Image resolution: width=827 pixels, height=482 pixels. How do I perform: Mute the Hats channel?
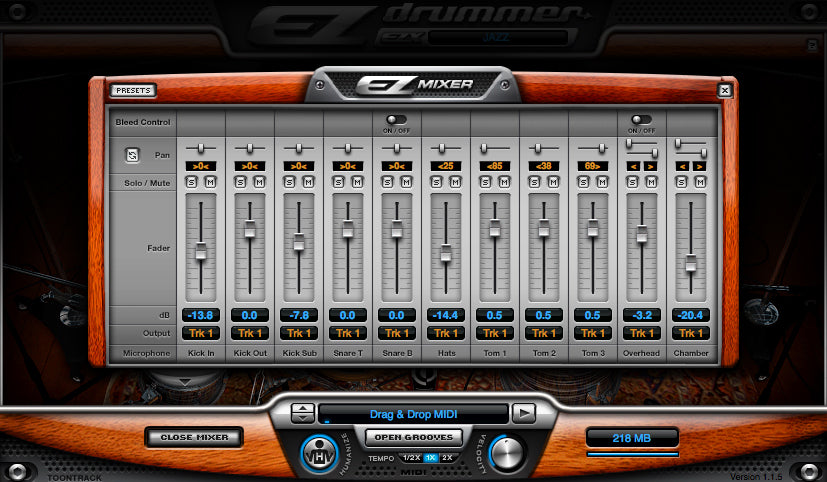pos(455,182)
